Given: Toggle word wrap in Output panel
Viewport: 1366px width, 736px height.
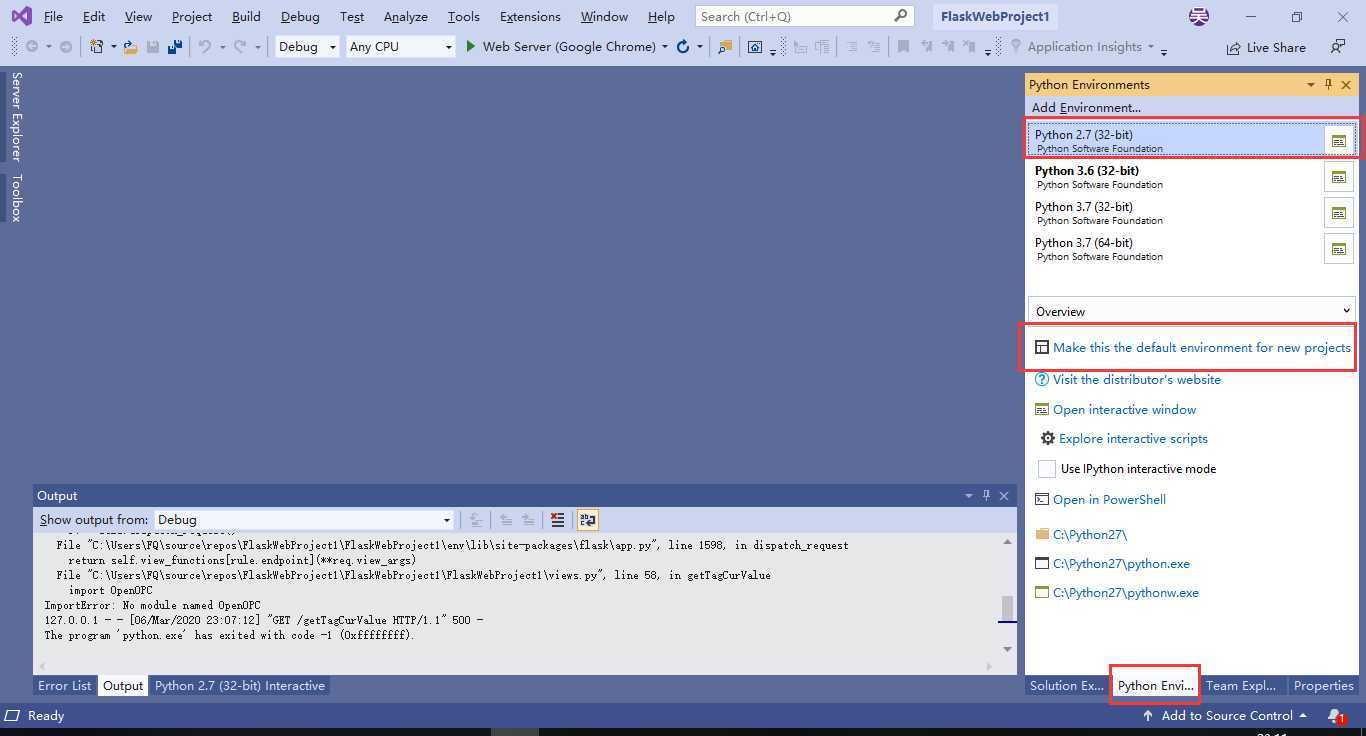Looking at the screenshot, I should [587, 520].
